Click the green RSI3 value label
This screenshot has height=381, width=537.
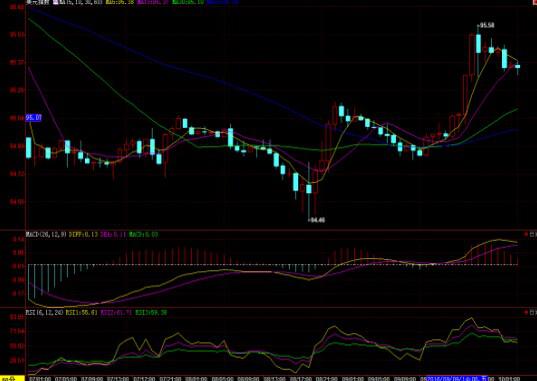151,312
